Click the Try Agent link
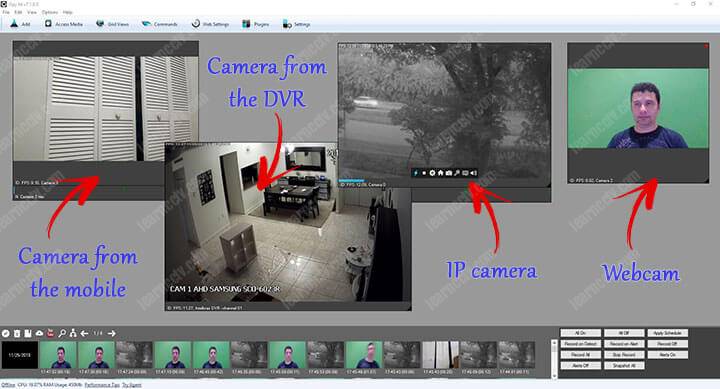Viewport: 720px width, 389px height. 132,385
